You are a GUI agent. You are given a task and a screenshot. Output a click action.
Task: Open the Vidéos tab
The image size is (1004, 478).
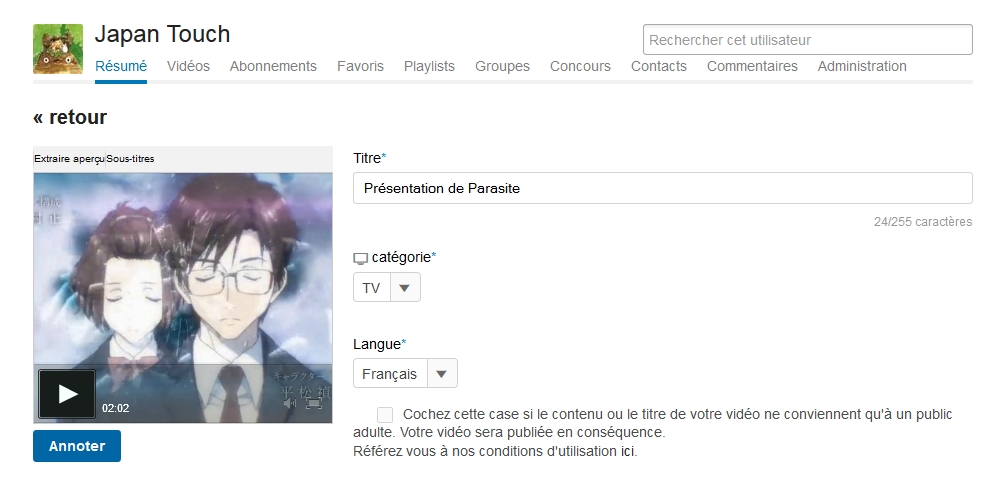pyautogui.click(x=188, y=67)
